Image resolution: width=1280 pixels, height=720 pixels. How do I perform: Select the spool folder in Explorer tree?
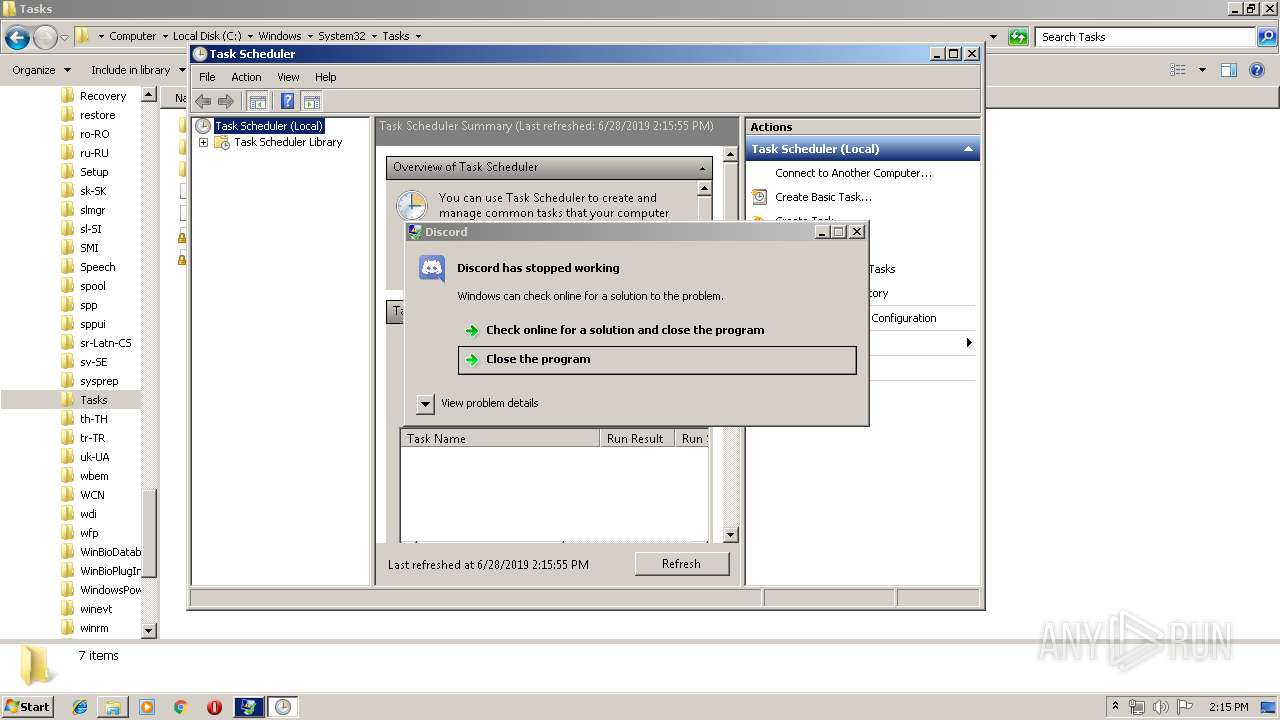[92, 286]
